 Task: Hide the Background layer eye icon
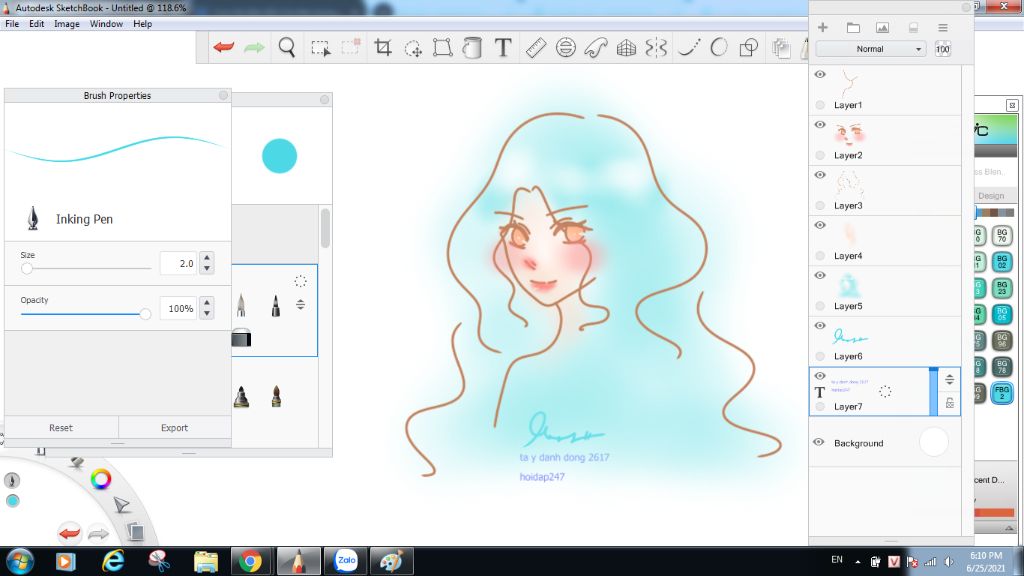819,442
